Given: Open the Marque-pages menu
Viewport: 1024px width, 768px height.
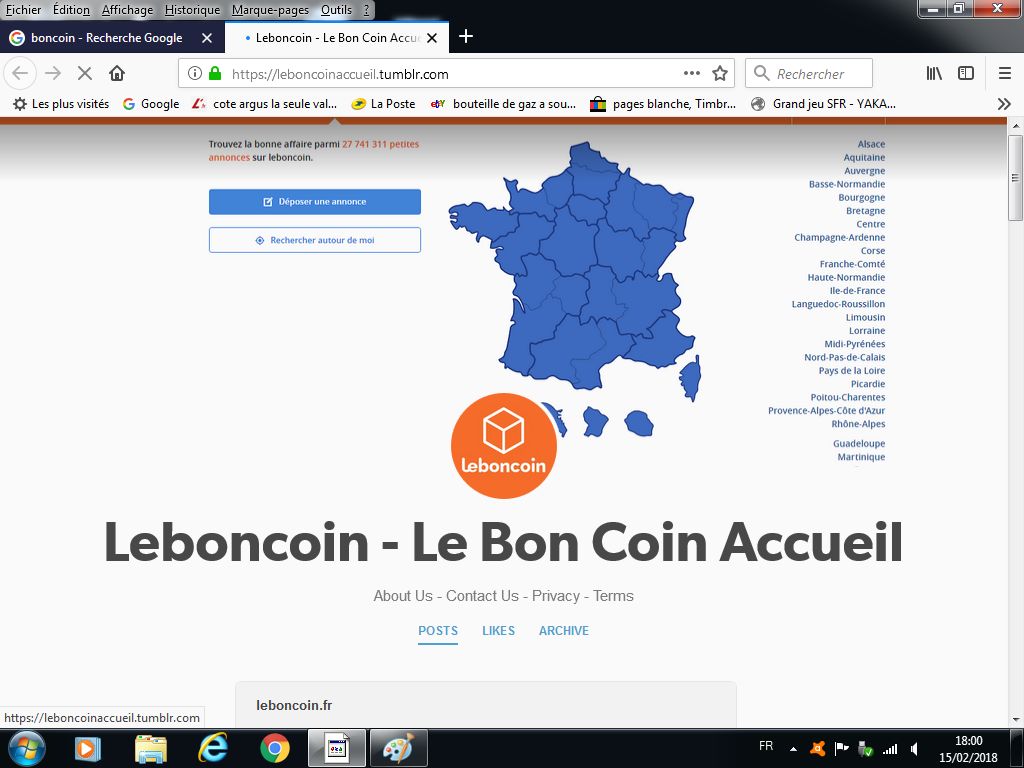Looking at the screenshot, I should pyautogui.click(x=270, y=10).
